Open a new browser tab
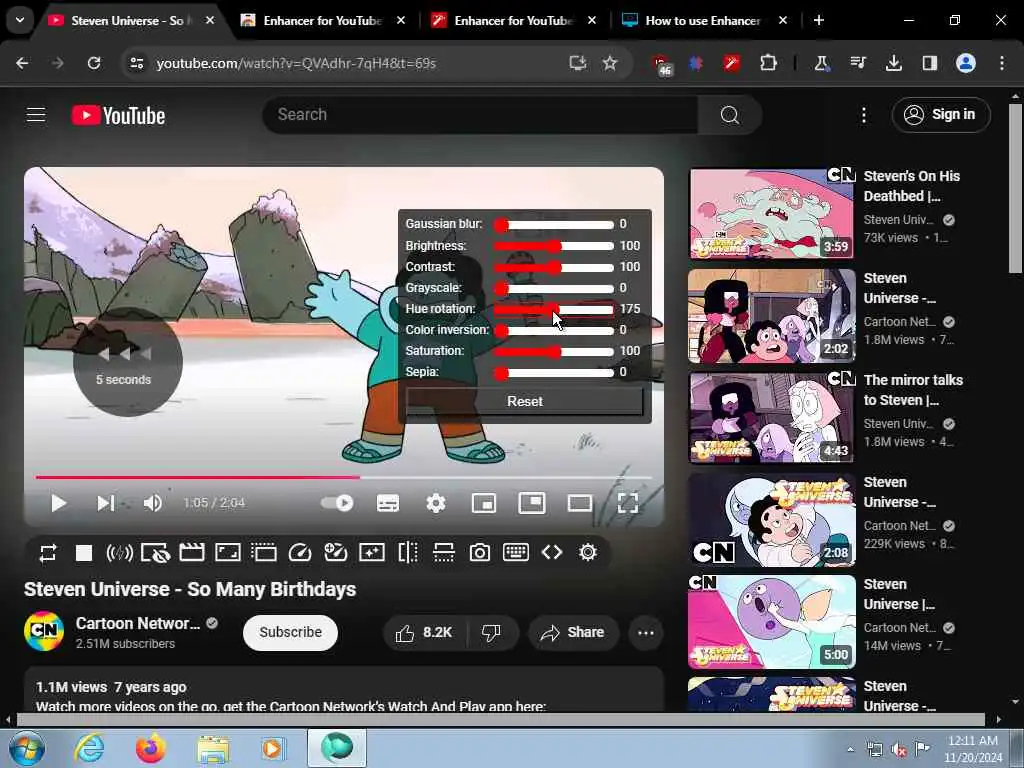Viewport: 1024px width, 768px height. (818, 21)
